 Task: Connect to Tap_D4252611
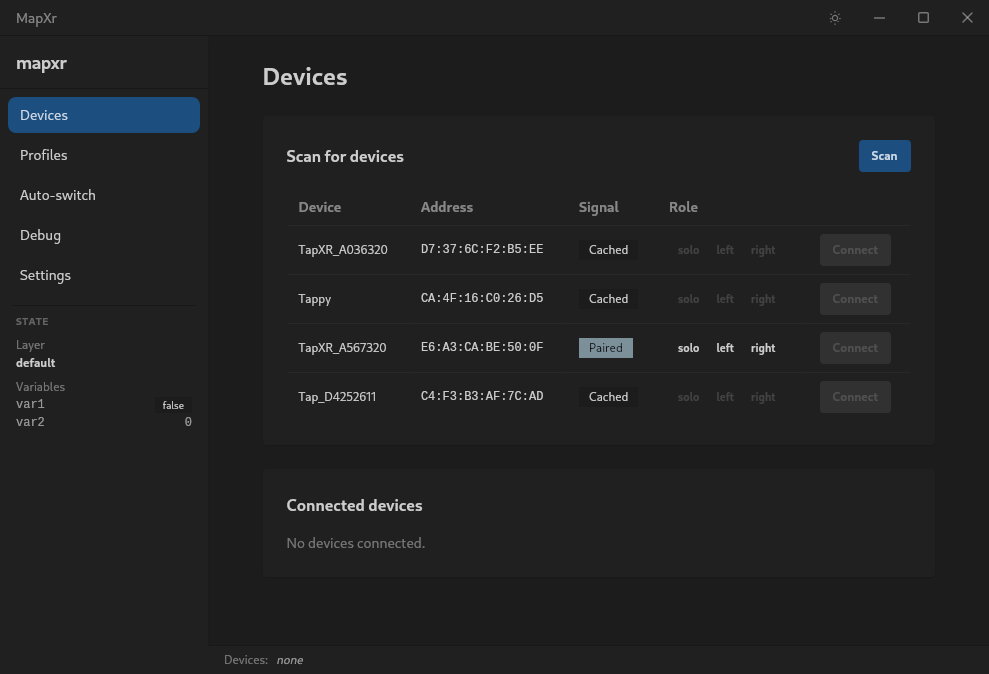pos(854,396)
